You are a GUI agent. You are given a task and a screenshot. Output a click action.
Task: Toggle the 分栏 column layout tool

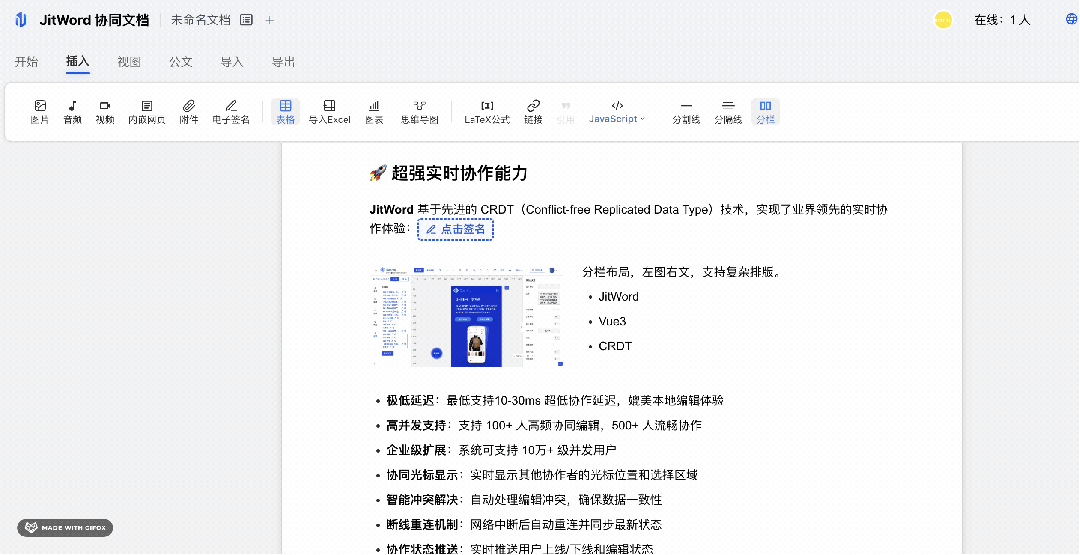point(765,112)
